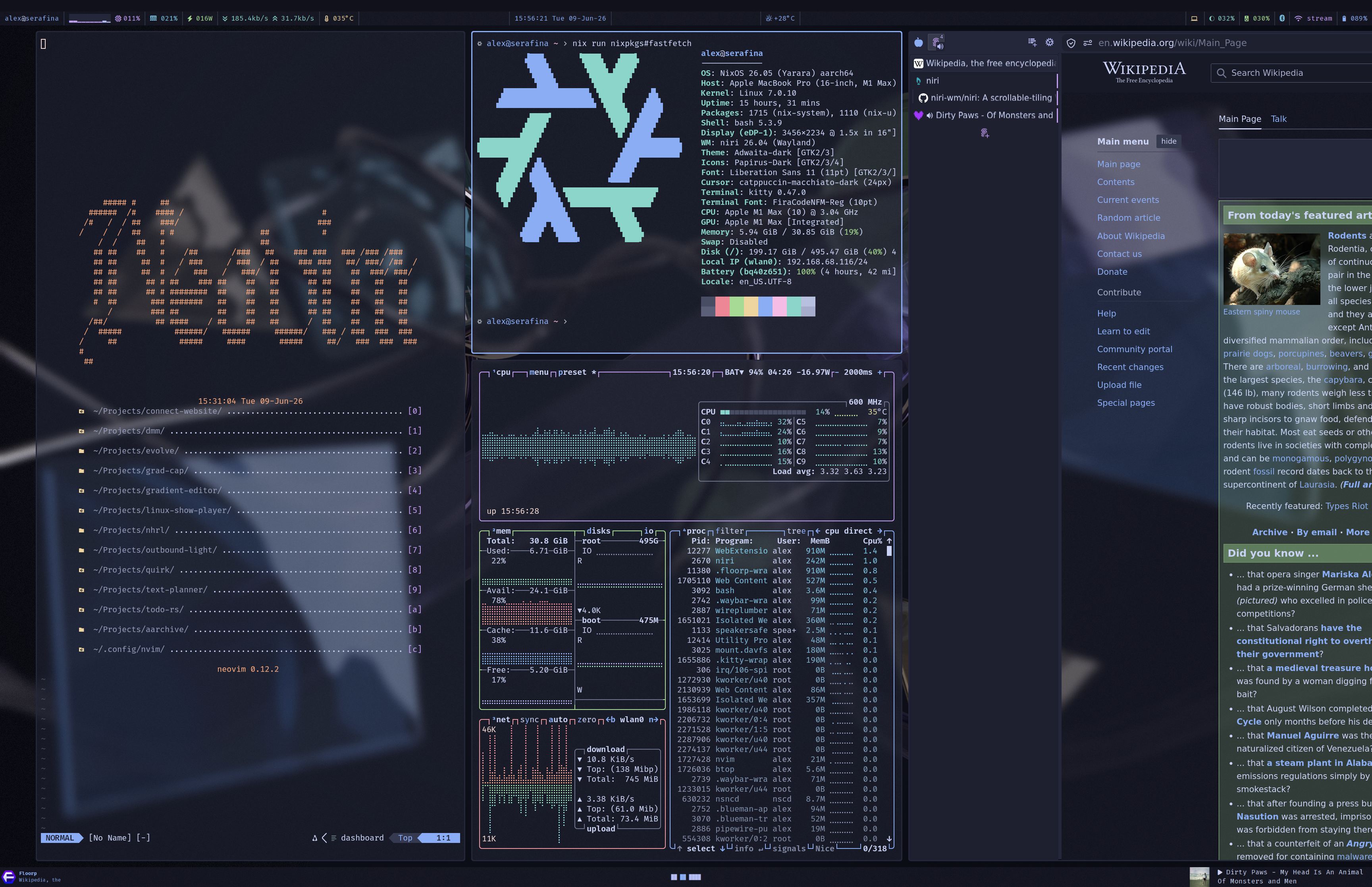Screen dimensions: 1372x887
Task: Click the new container tab fingerprint-plus icon
Action: point(985,133)
